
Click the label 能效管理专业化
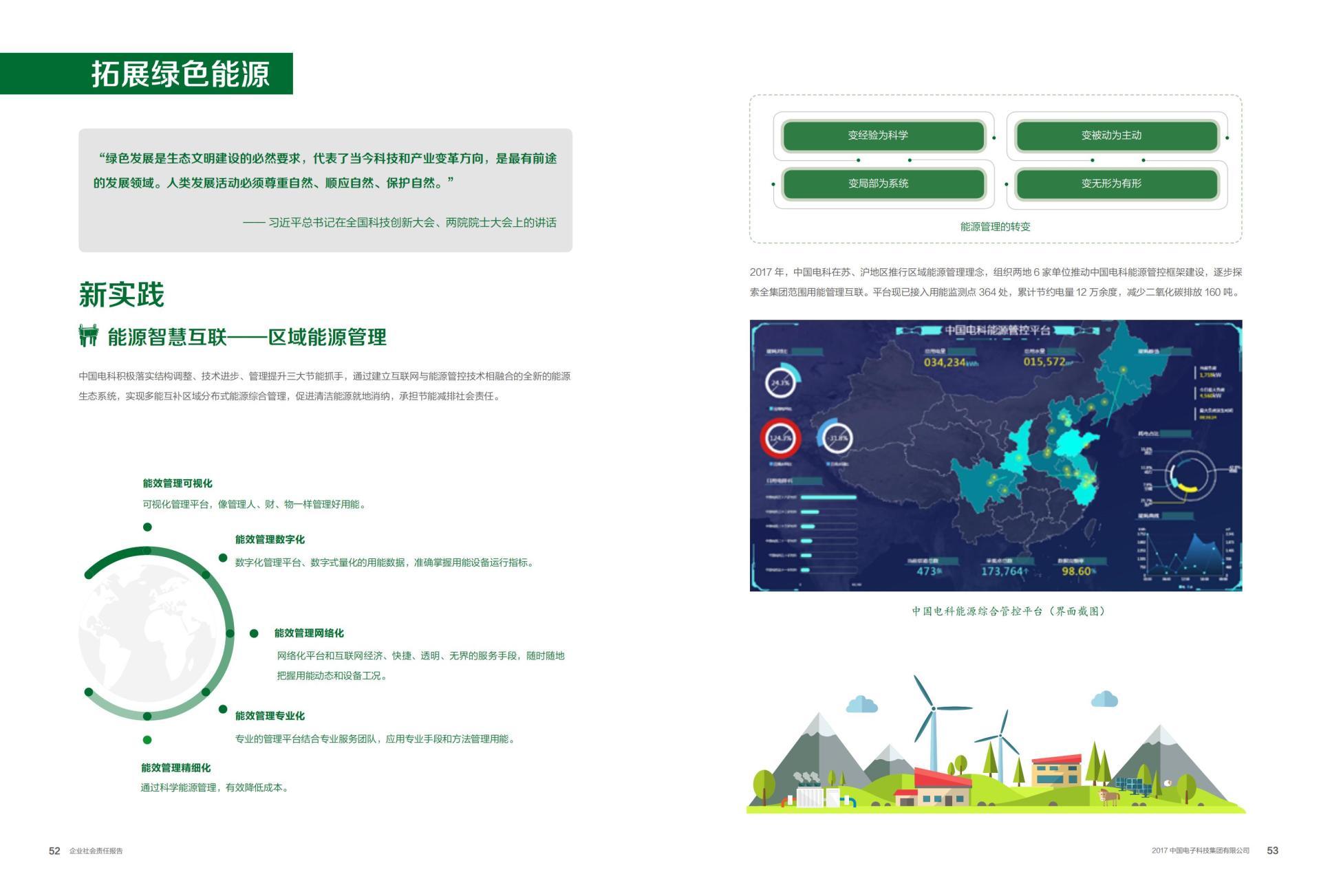click(x=270, y=716)
